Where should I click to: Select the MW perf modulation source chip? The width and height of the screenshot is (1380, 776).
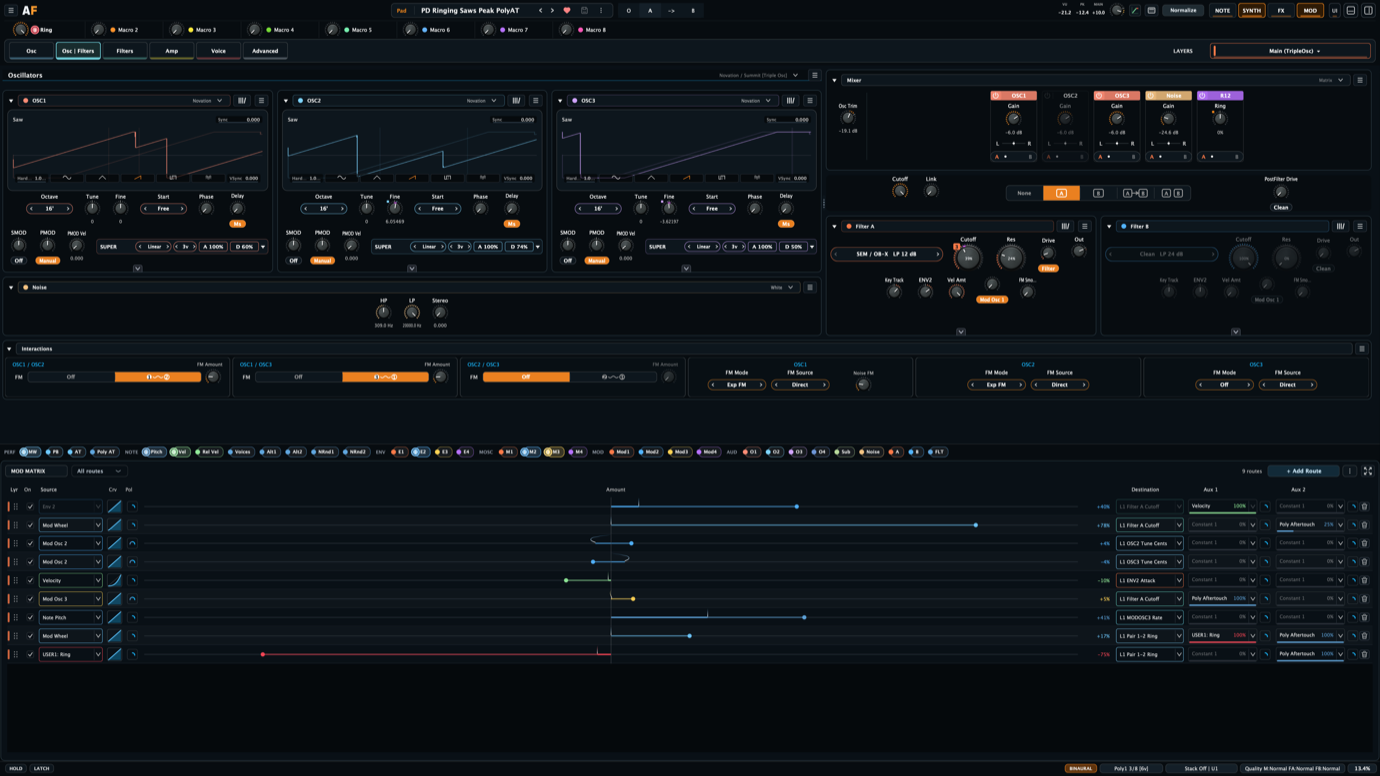(29, 452)
